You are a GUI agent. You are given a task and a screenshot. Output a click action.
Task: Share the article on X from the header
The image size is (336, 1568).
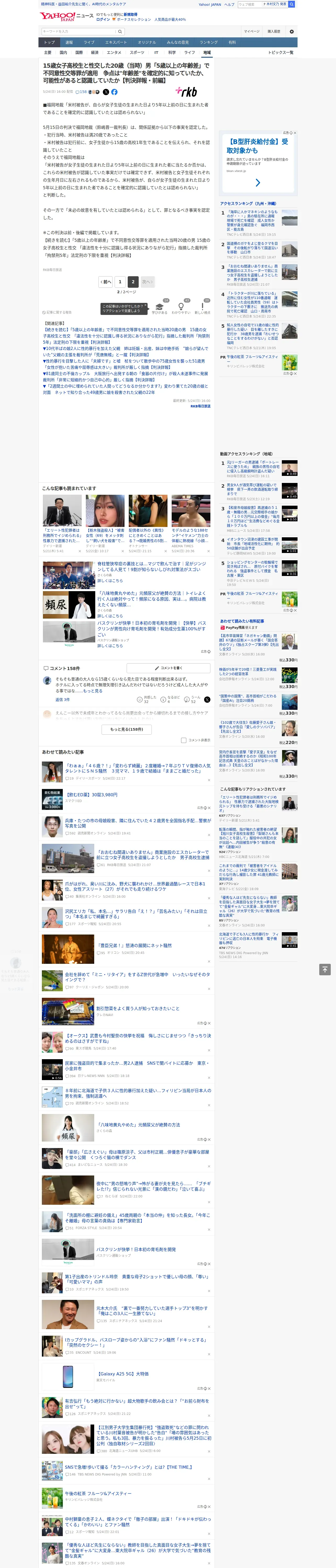point(106,92)
